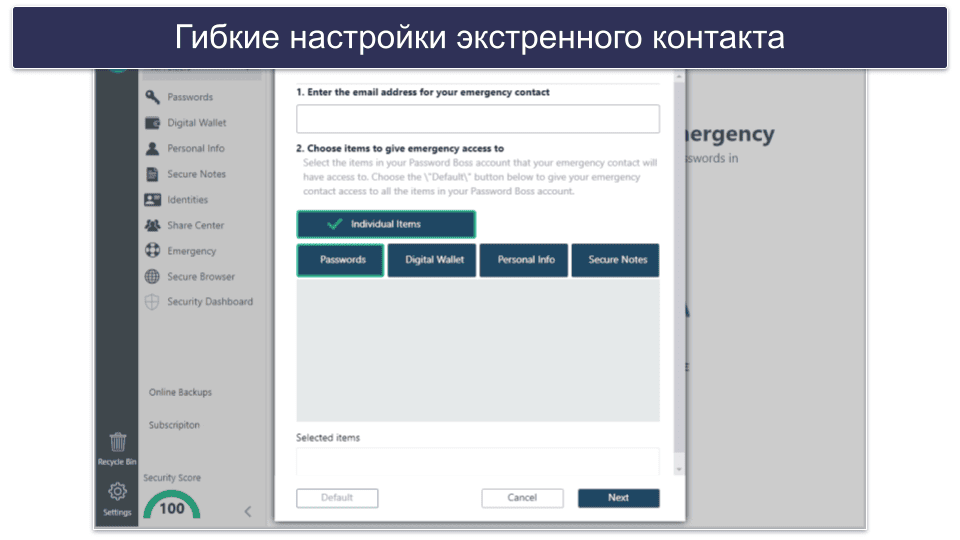Click the Security Score 100 gauge
The height and width of the screenshot is (540, 960).
[171, 506]
